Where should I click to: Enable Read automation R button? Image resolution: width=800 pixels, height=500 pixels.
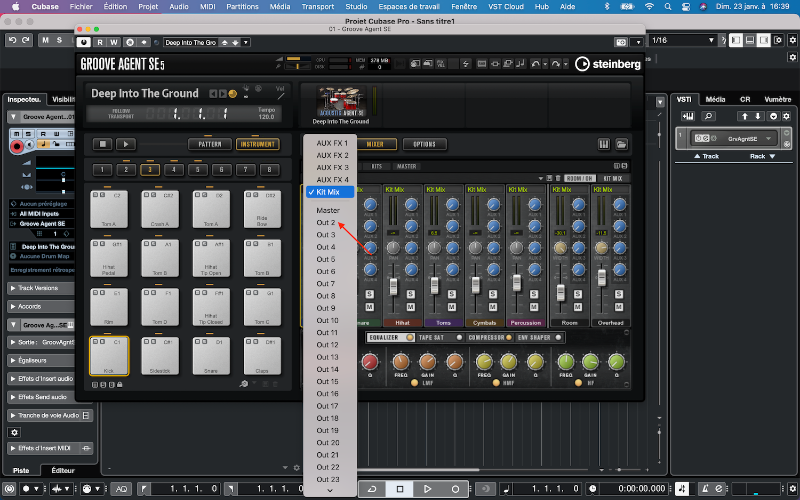click(x=100, y=42)
